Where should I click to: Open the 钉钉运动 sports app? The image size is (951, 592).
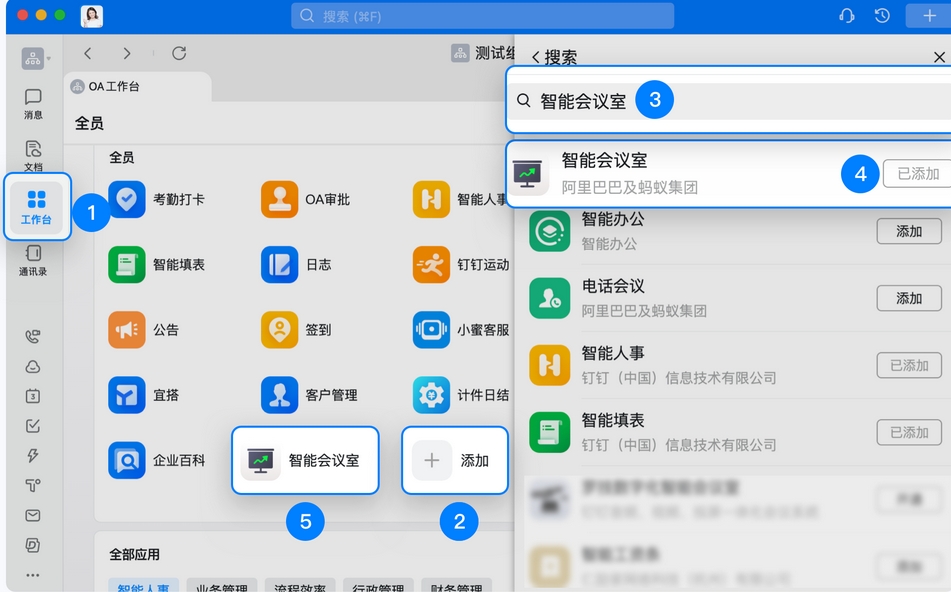tap(461, 264)
